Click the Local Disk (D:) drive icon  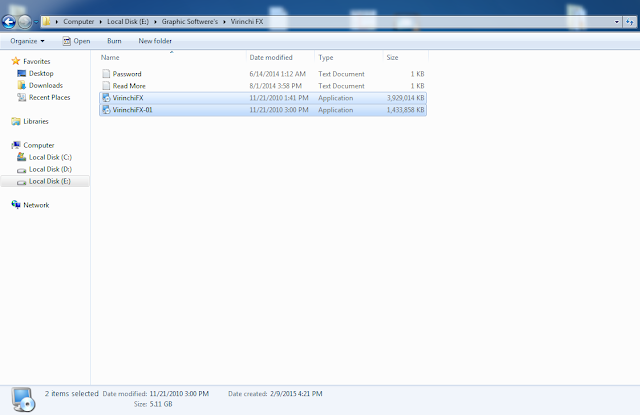(22, 170)
